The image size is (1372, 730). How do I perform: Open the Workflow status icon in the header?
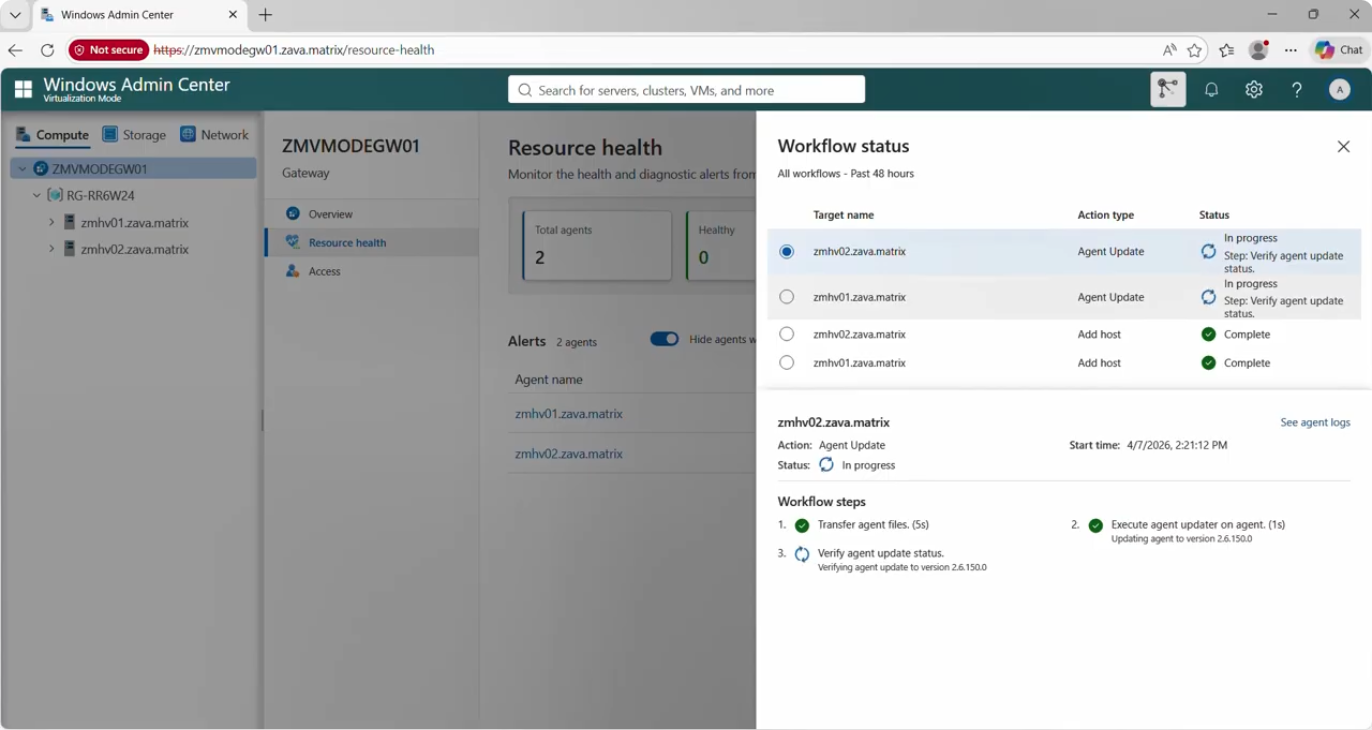[x=1167, y=89]
